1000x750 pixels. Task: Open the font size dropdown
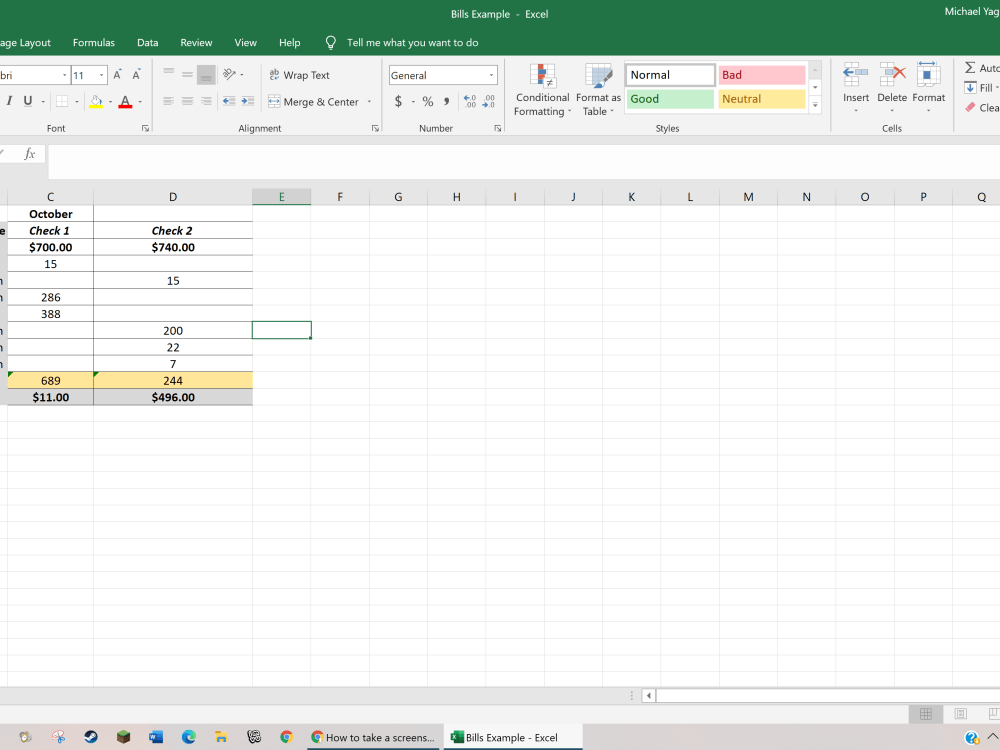click(x=101, y=75)
